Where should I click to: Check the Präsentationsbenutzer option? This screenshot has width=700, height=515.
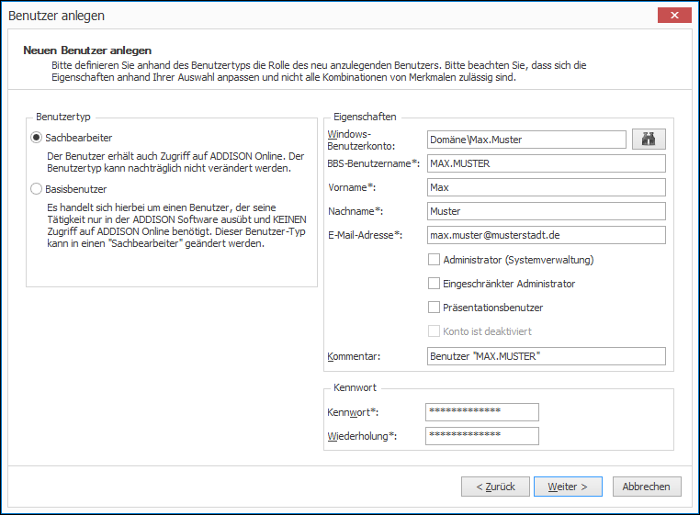click(433, 307)
